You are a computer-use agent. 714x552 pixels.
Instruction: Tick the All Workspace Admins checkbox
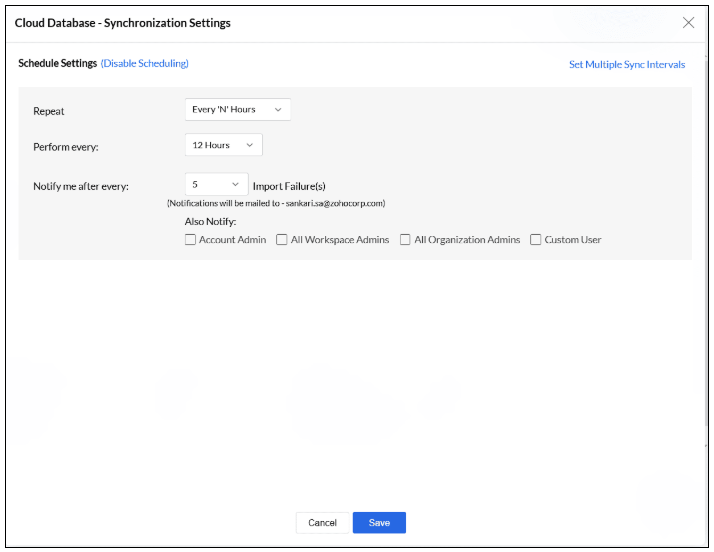click(282, 240)
